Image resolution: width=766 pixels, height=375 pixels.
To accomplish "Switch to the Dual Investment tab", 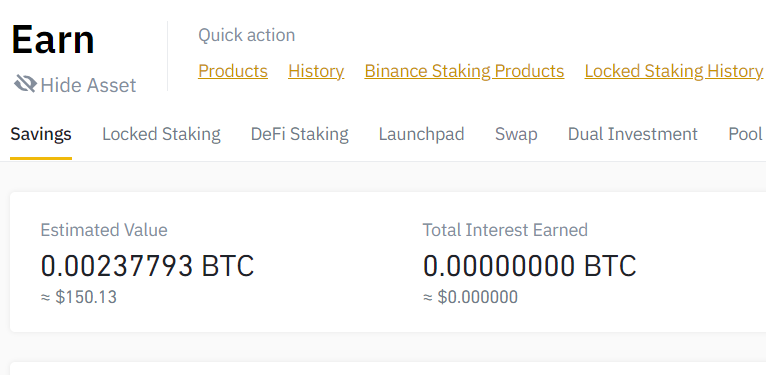I will pos(633,134).
